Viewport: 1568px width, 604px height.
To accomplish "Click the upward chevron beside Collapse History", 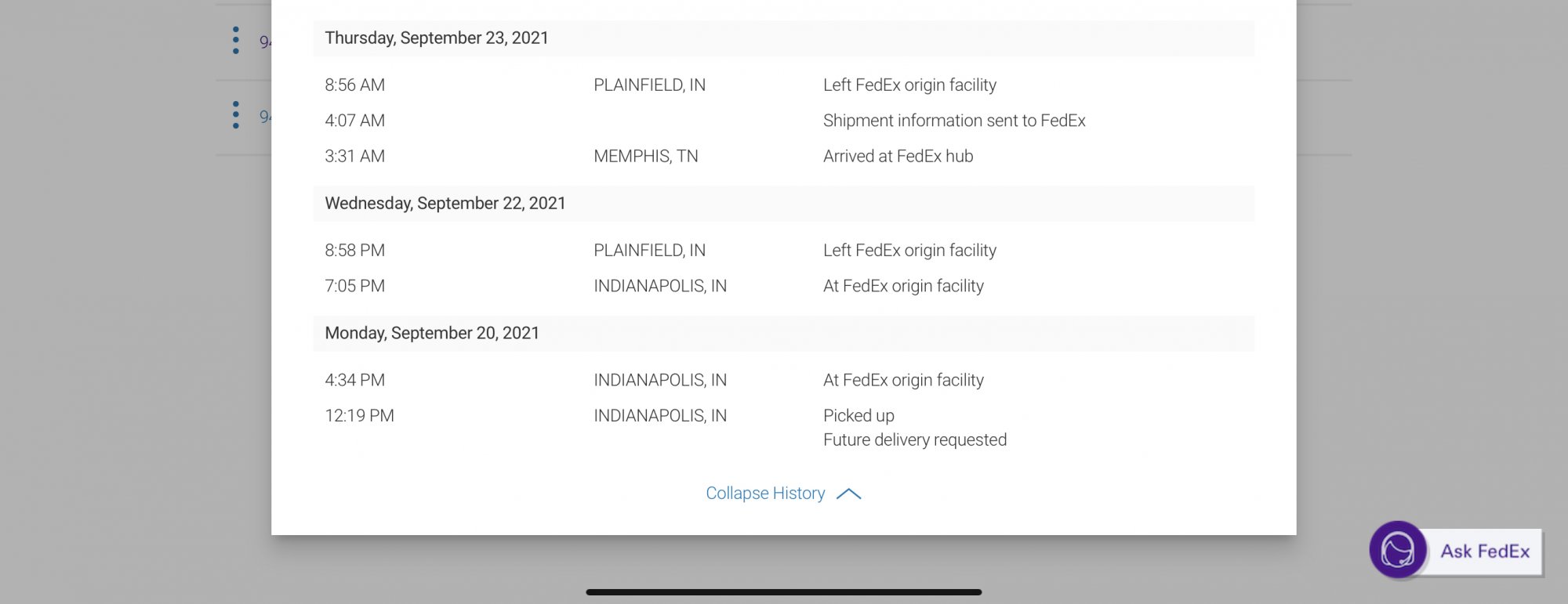I will (x=848, y=494).
